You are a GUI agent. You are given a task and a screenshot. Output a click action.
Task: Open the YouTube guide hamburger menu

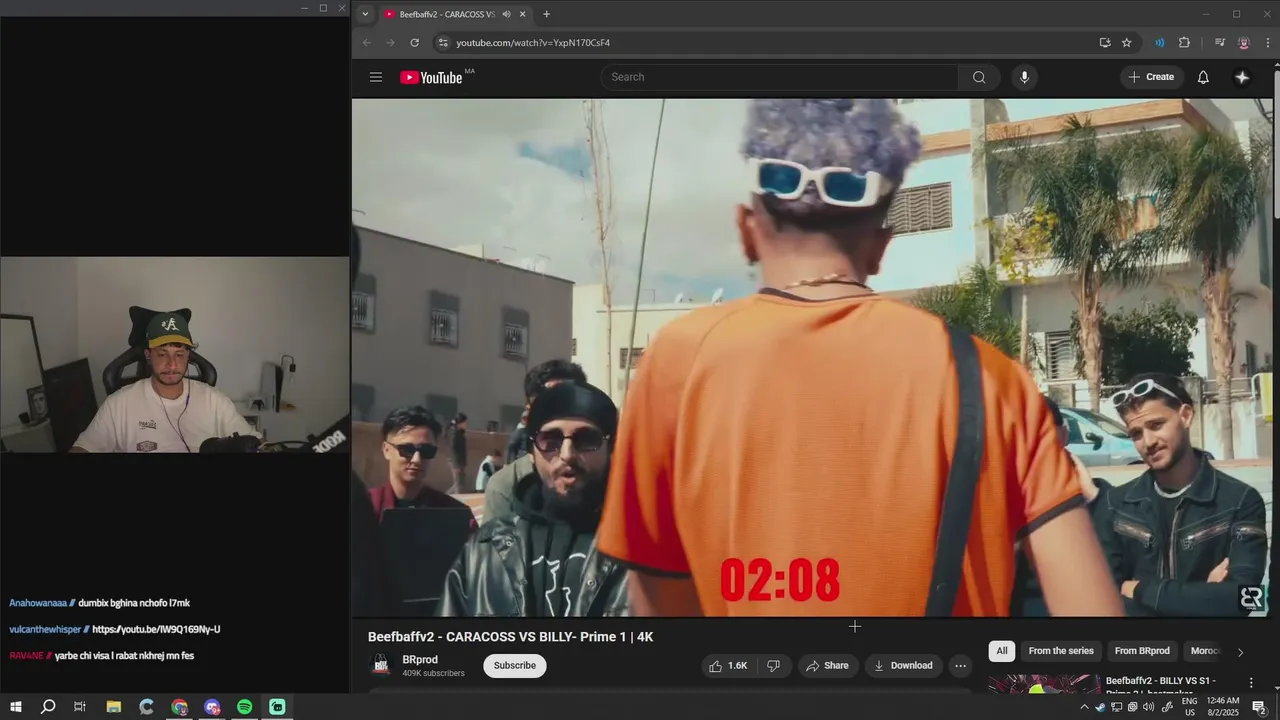pos(376,77)
